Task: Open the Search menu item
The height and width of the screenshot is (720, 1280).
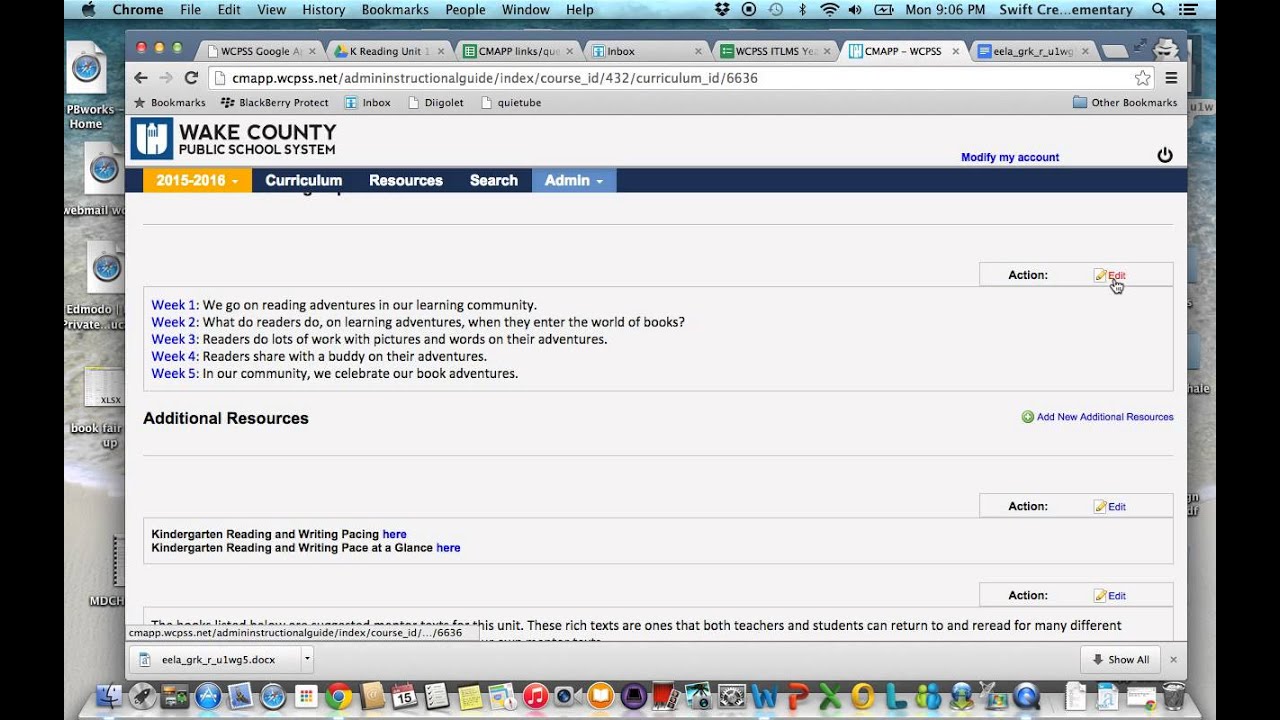Action: pos(494,181)
